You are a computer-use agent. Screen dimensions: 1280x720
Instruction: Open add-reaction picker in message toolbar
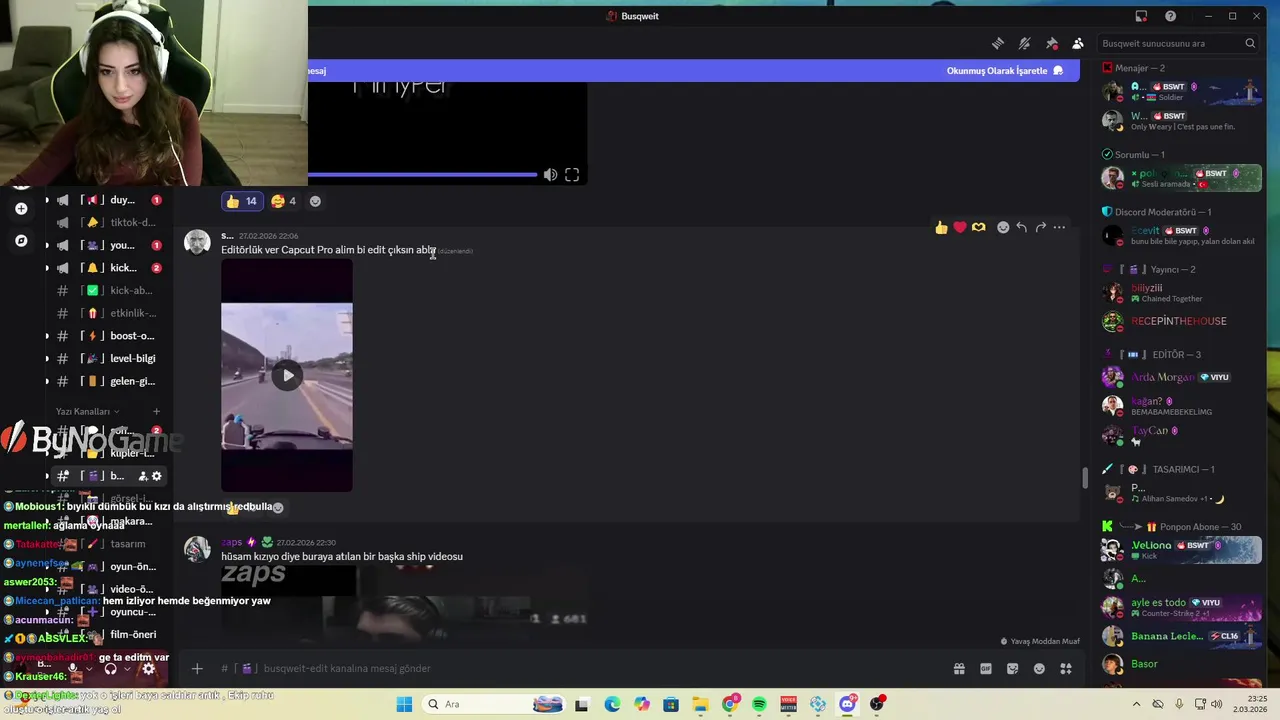pos(1003,228)
